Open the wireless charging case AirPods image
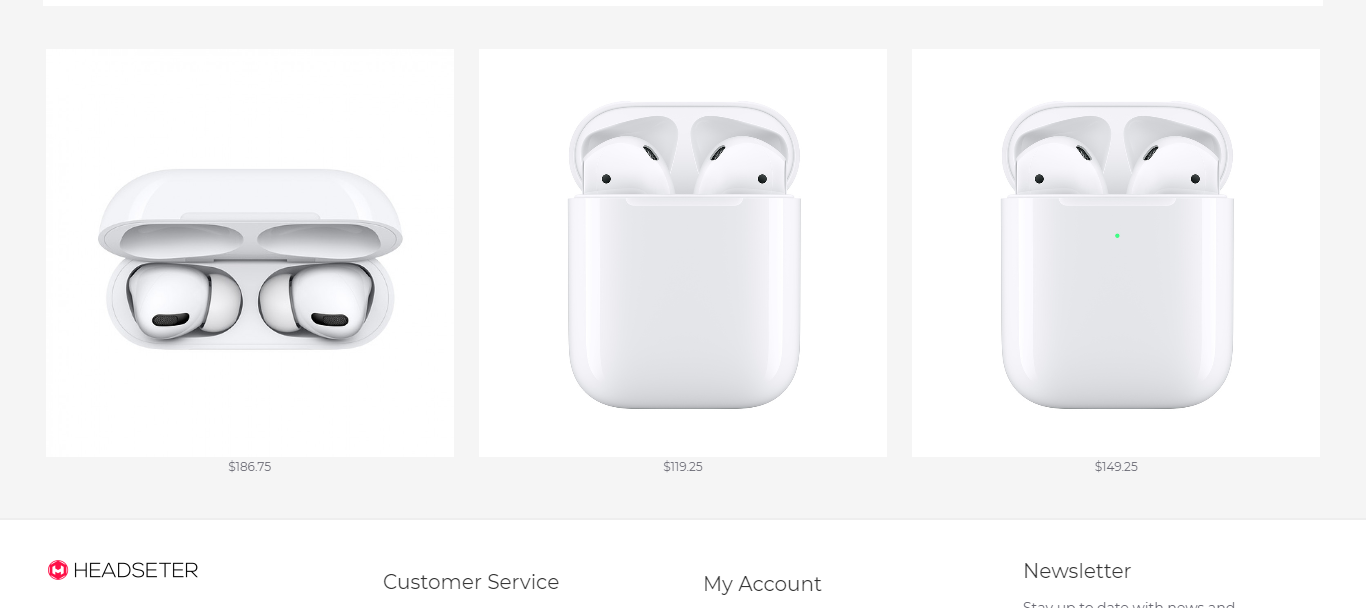Image resolution: width=1366 pixels, height=608 pixels. pos(1116,253)
